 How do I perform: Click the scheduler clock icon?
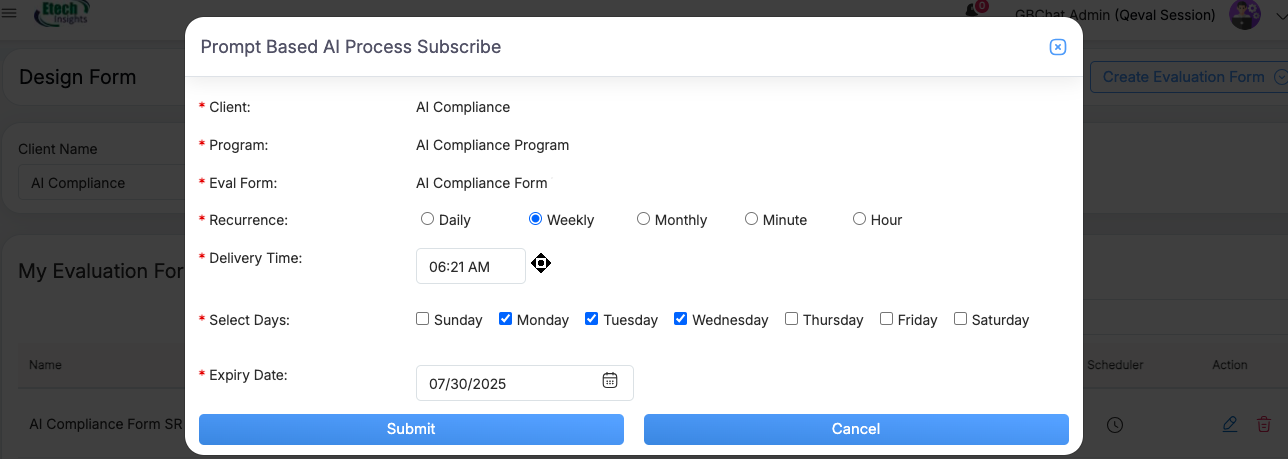coord(1115,425)
